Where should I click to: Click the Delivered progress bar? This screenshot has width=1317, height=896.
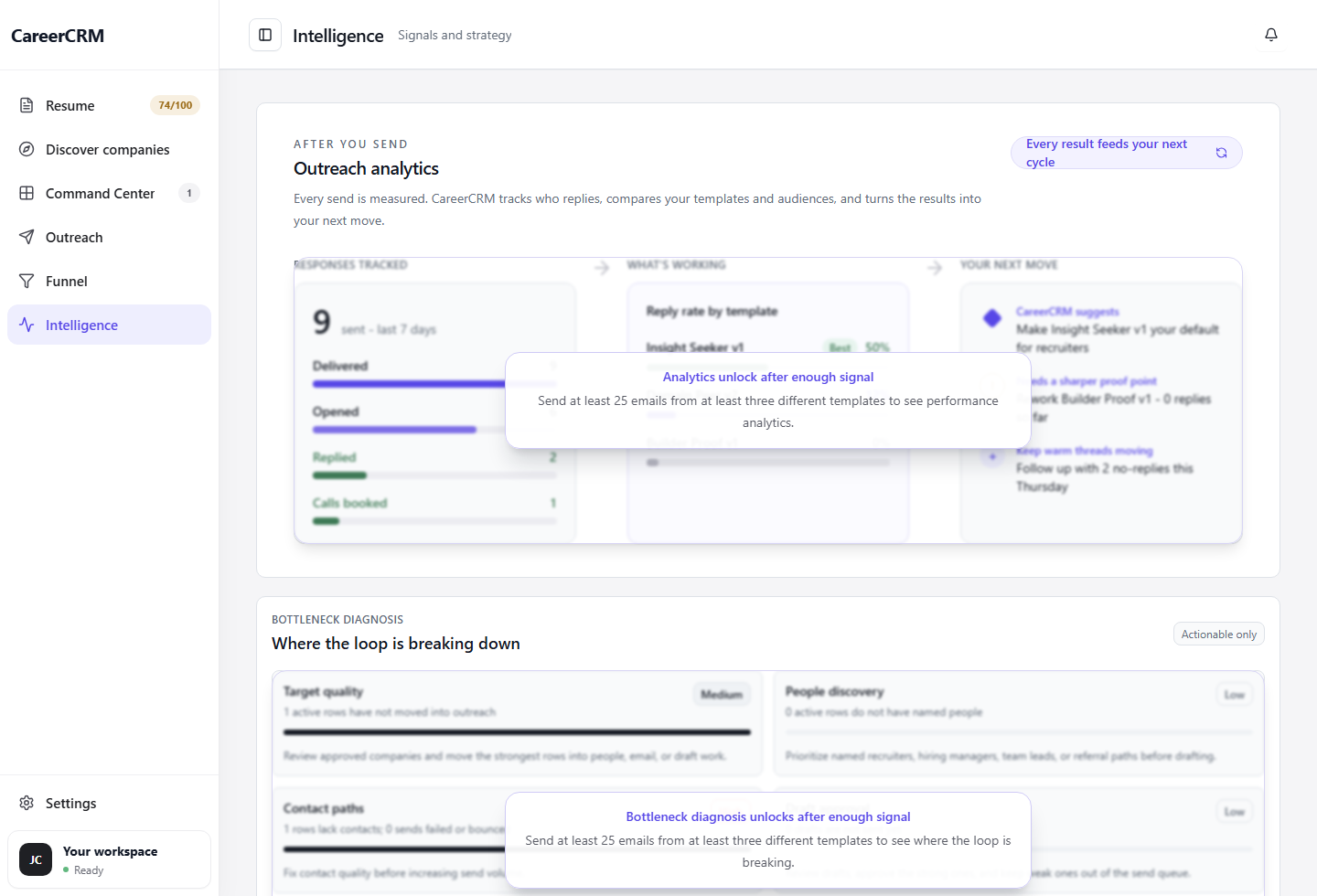click(434, 384)
